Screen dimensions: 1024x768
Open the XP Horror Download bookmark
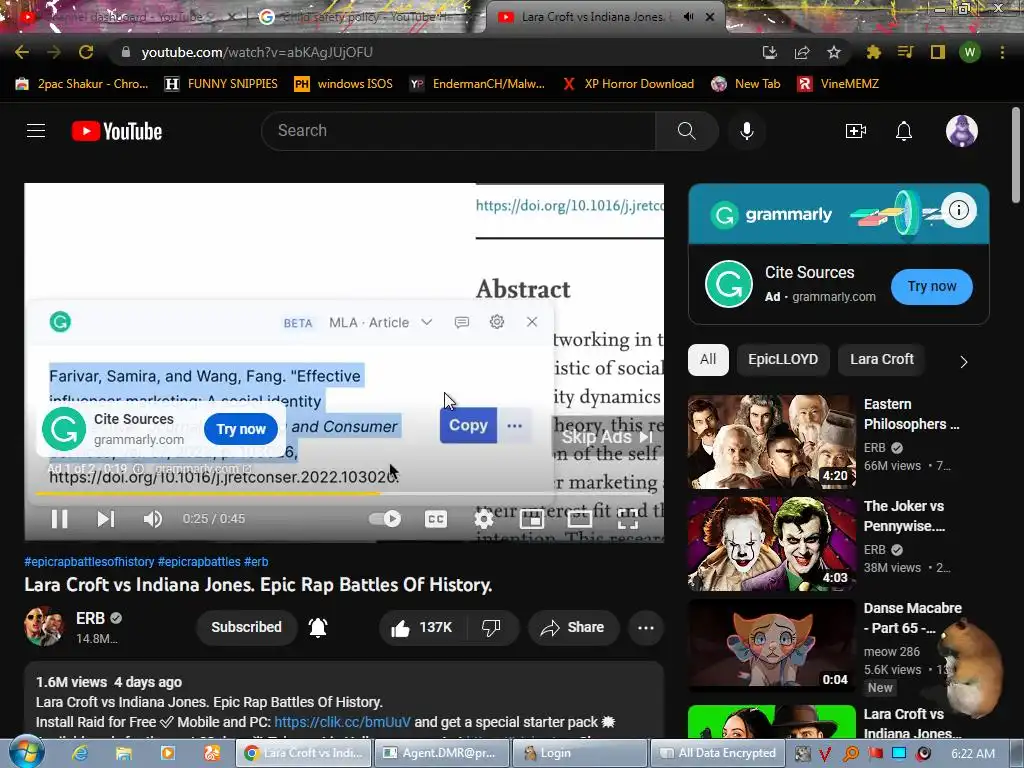click(628, 84)
